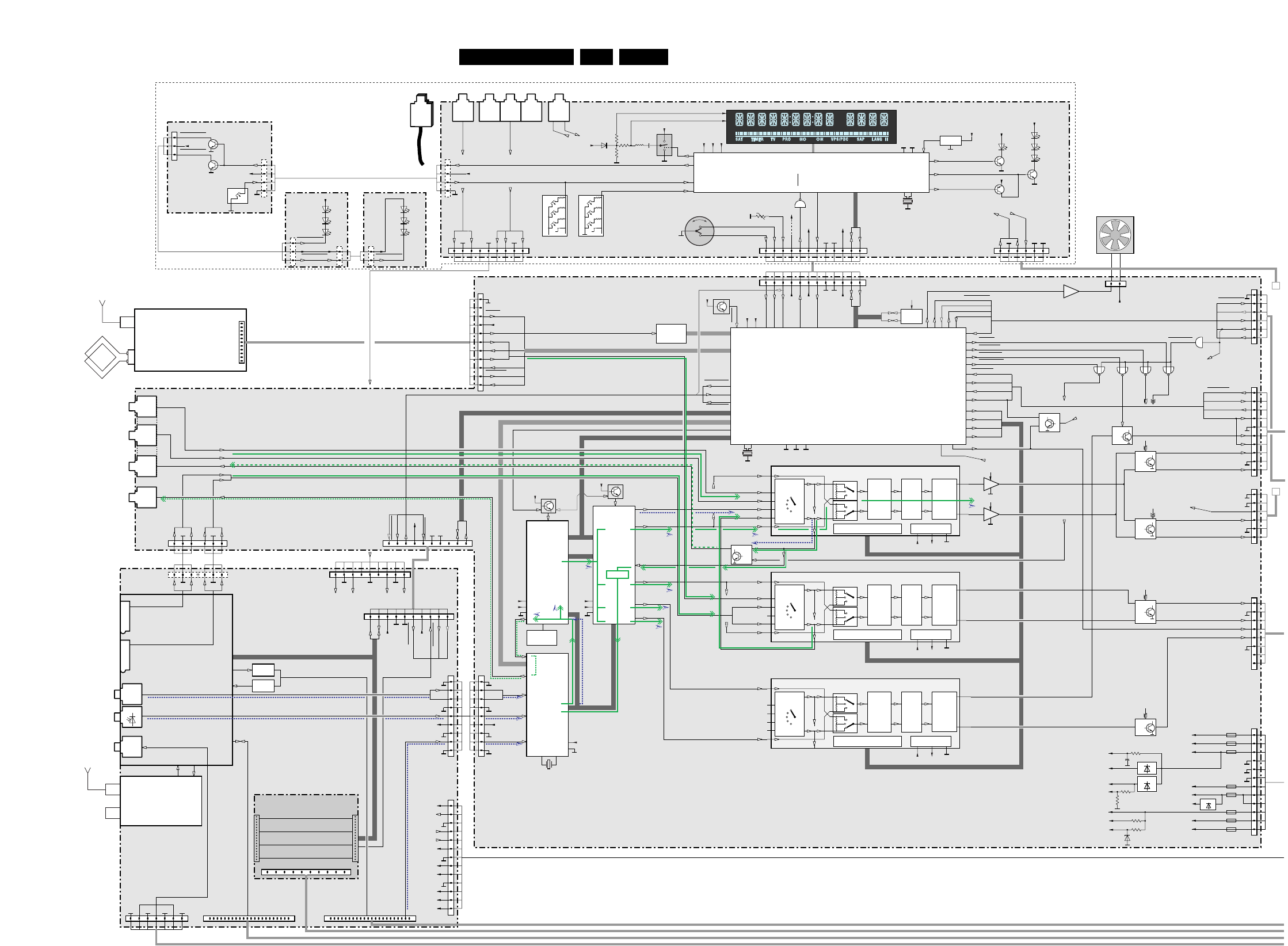Select the first socket shape next to the power plug
The width and height of the screenshot is (1288, 946).
(463, 108)
